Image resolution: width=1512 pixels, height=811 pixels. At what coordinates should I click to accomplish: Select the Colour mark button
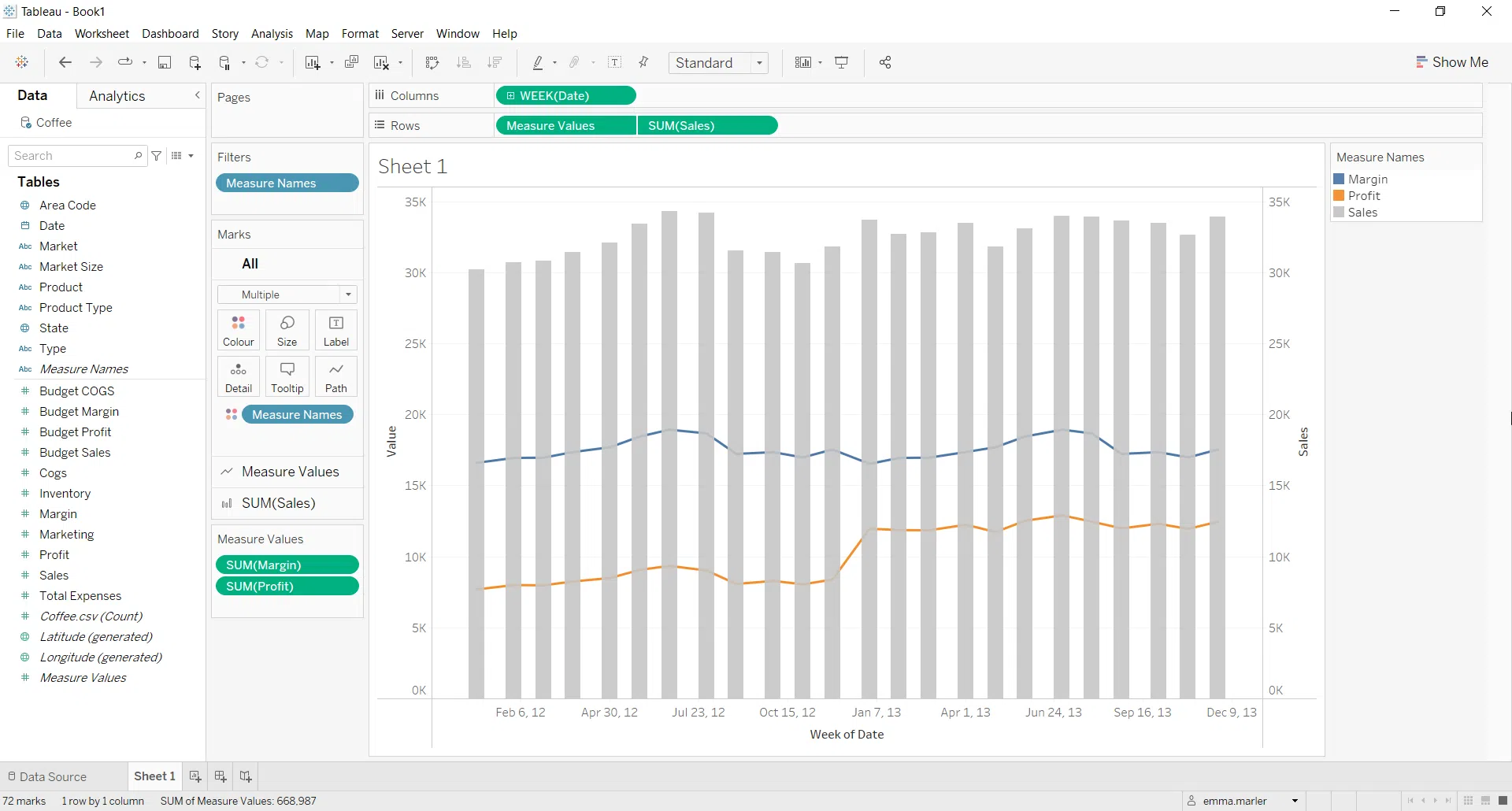238,329
